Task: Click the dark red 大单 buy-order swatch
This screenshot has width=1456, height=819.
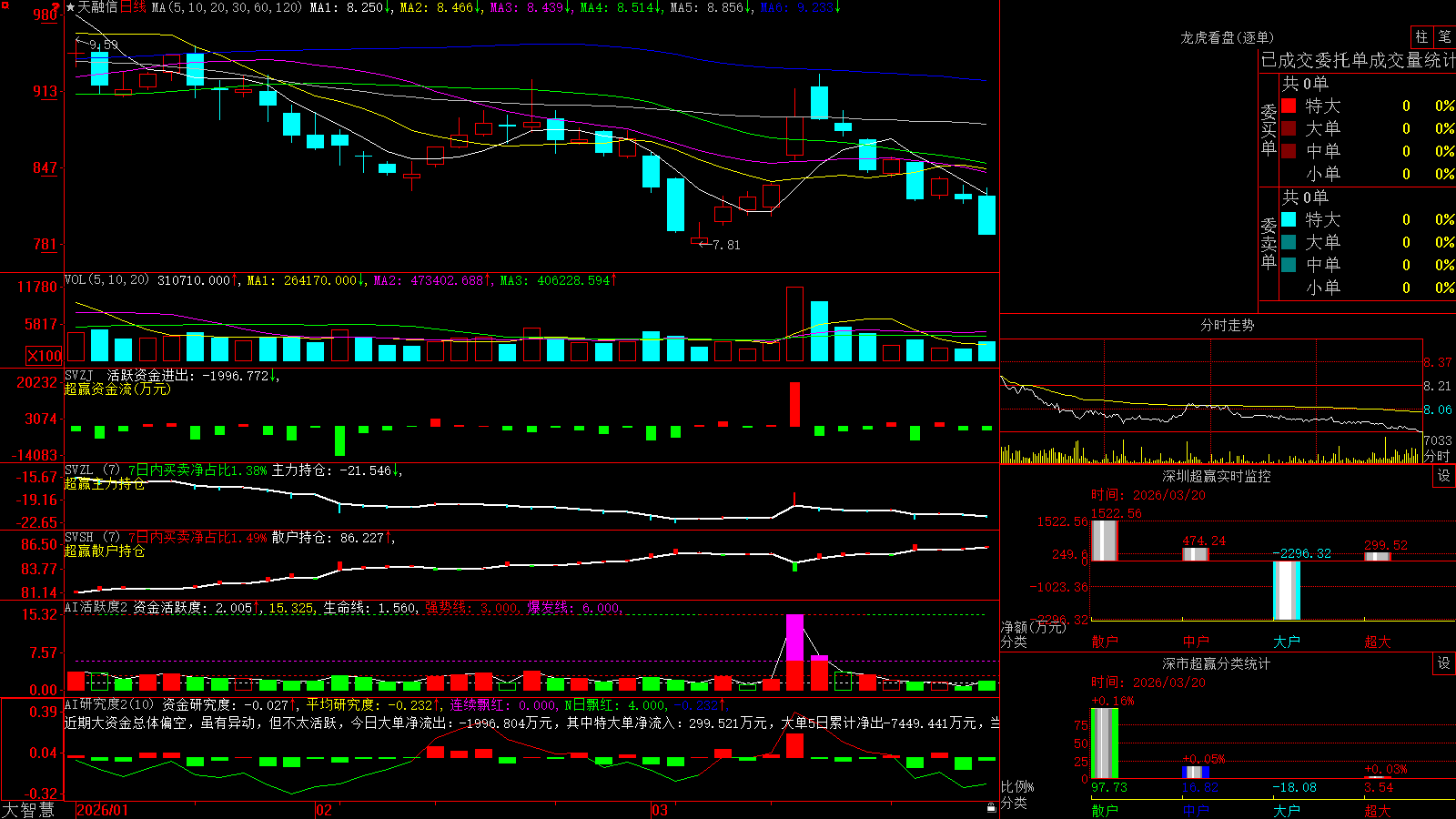Action: point(1289,128)
